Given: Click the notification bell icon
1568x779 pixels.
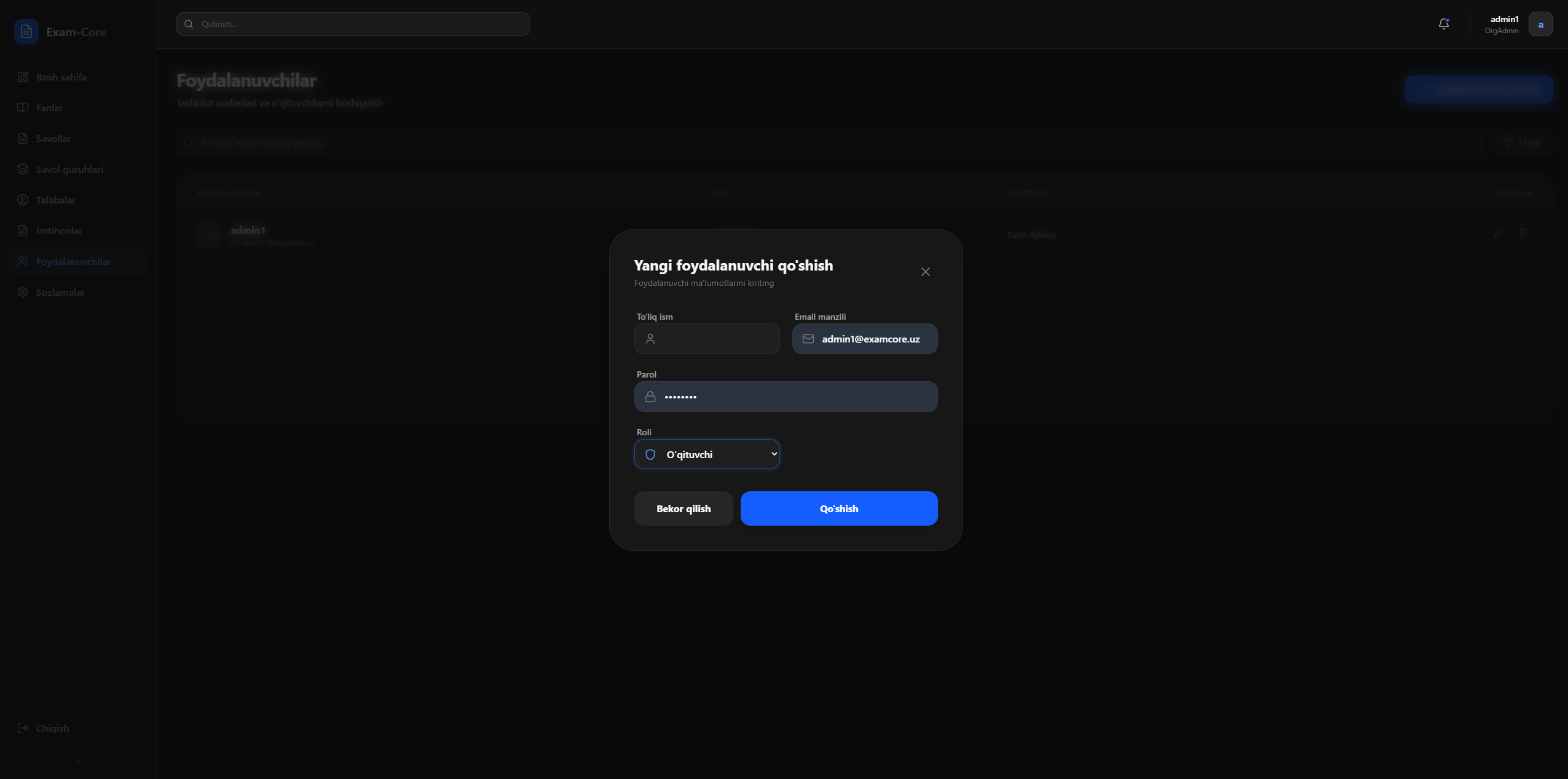Looking at the screenshot, I should point(1443,24).
